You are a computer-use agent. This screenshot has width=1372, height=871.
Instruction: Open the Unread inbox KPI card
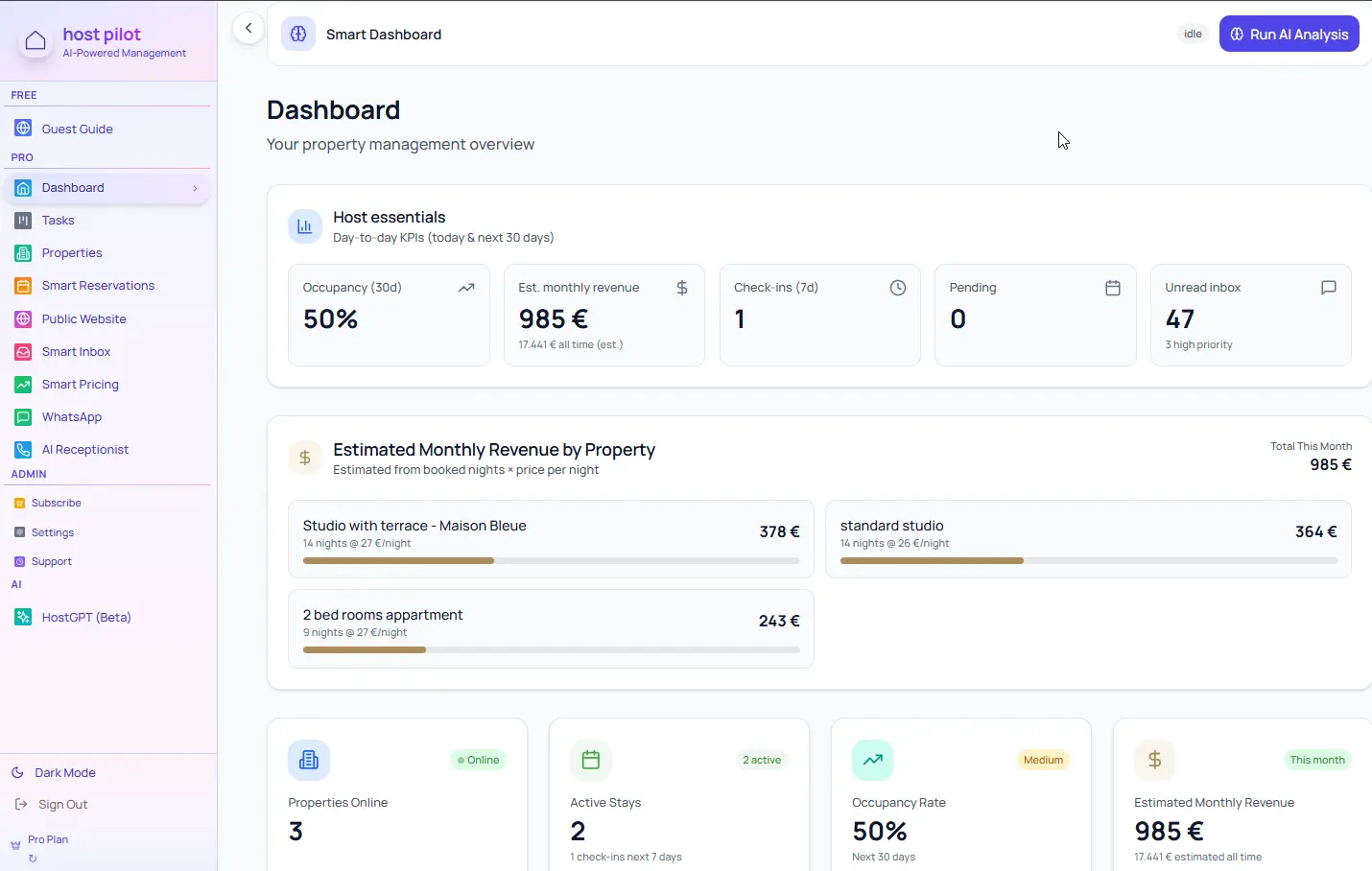[1251, 315]
